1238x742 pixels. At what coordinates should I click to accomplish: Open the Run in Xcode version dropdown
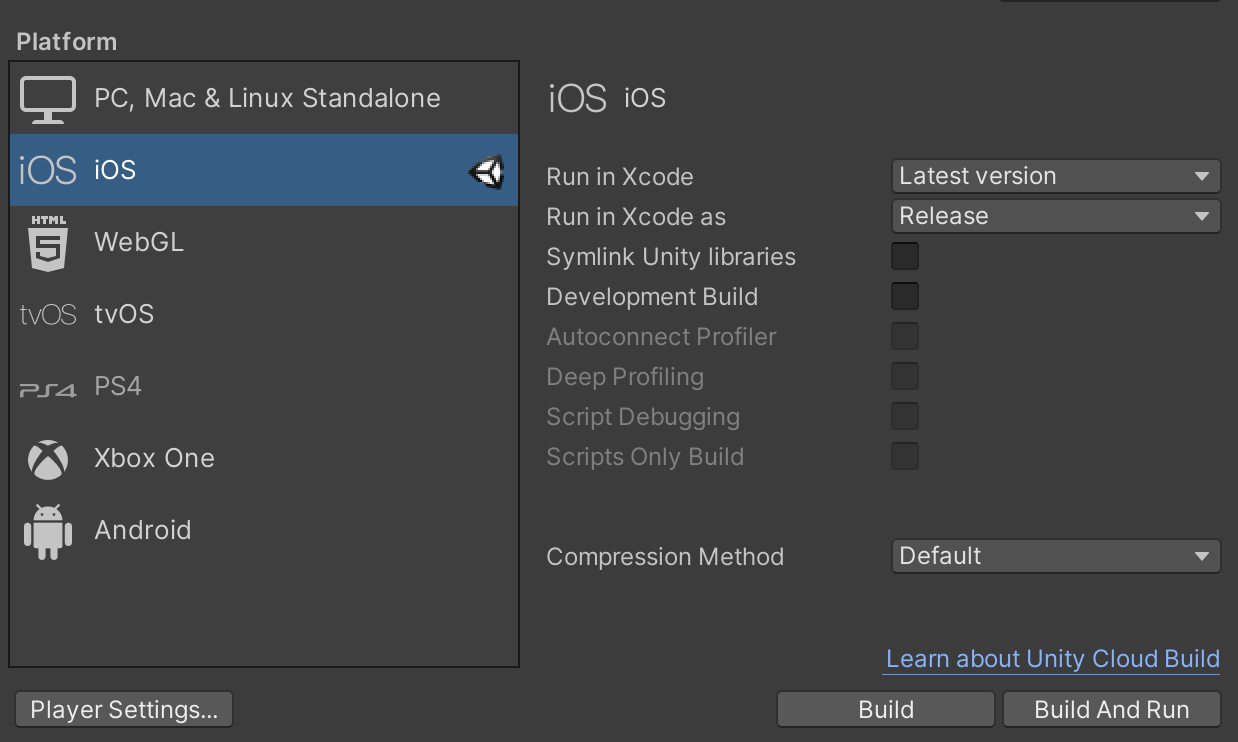click(1056, 176)
